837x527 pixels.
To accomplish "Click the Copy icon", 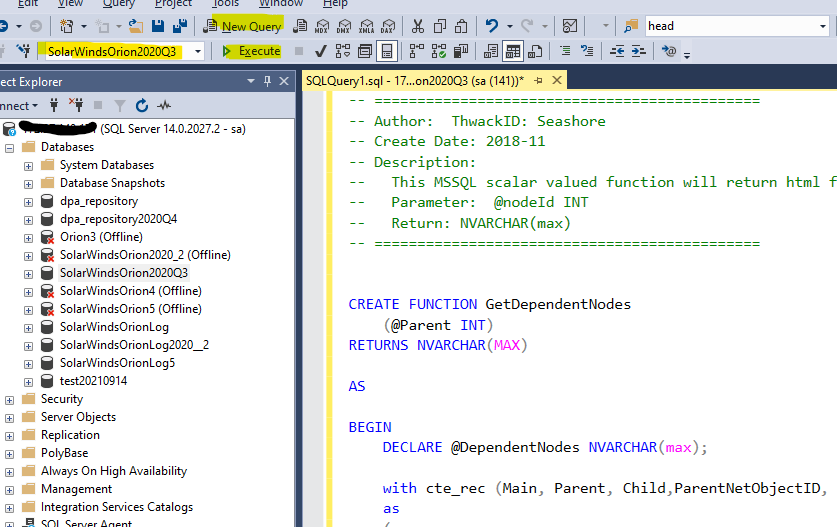I will [440, 26].
